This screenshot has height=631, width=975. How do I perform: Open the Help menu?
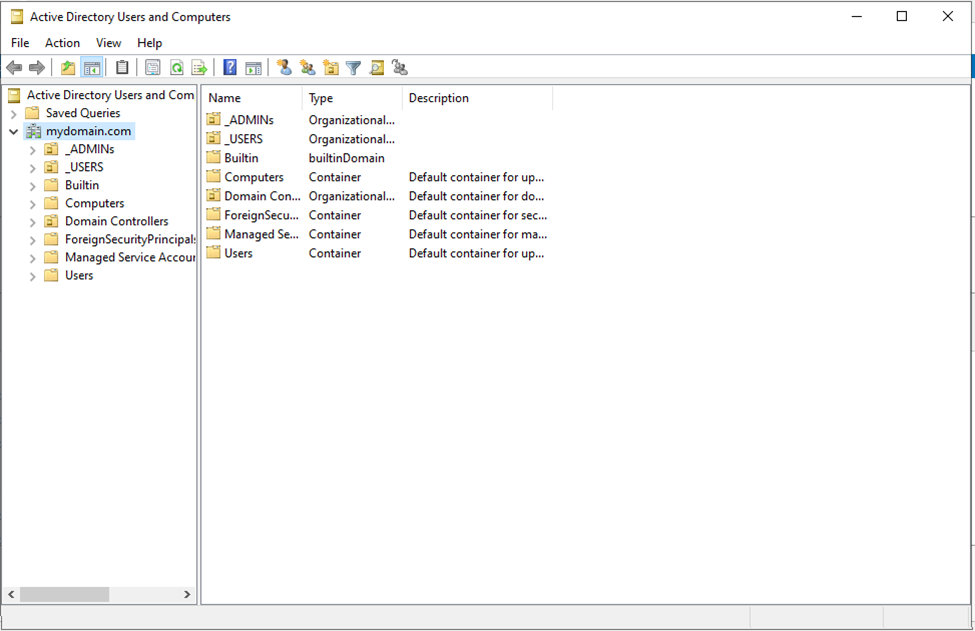click(149, 43)
